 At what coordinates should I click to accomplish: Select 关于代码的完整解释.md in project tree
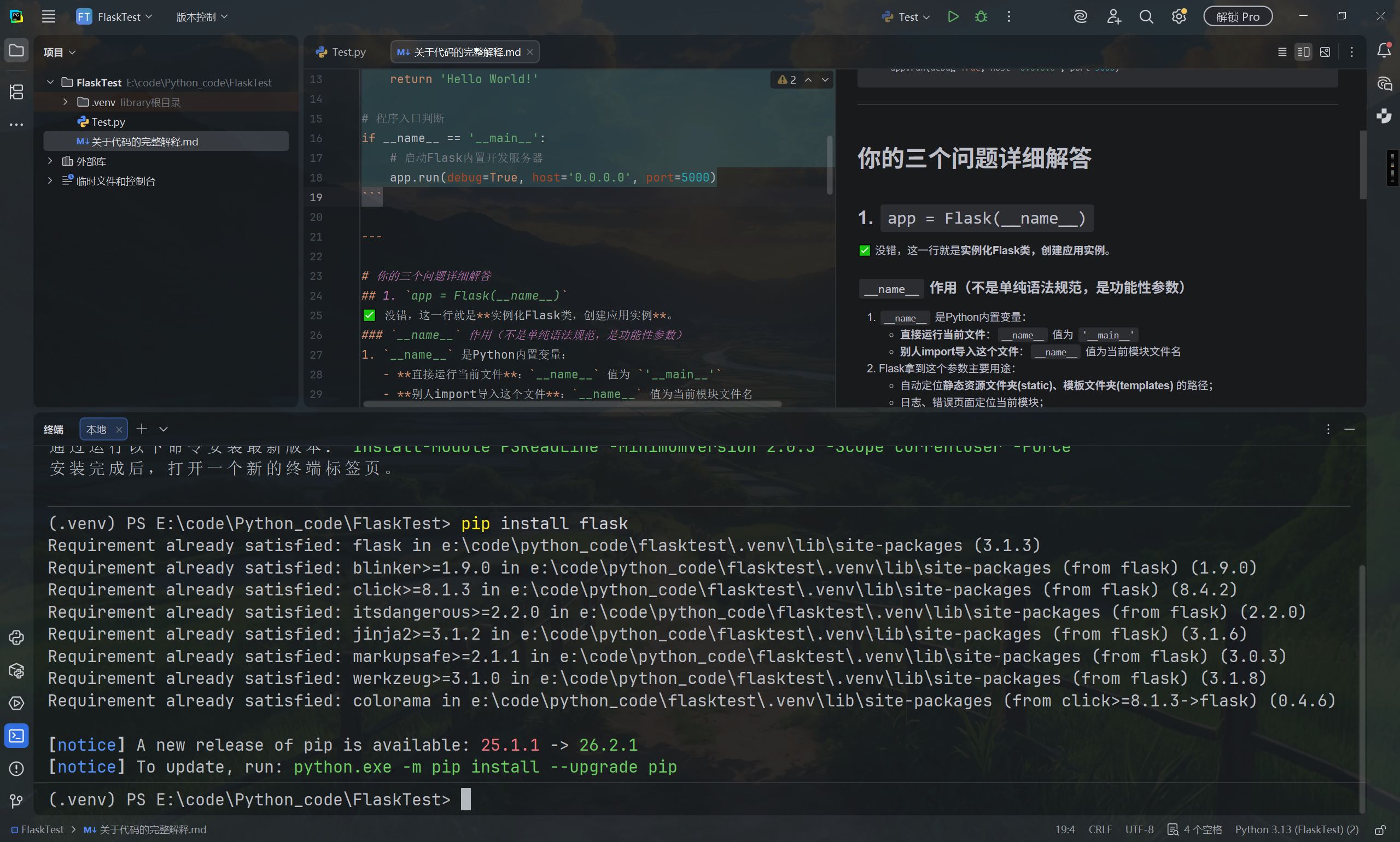[166, 141]
